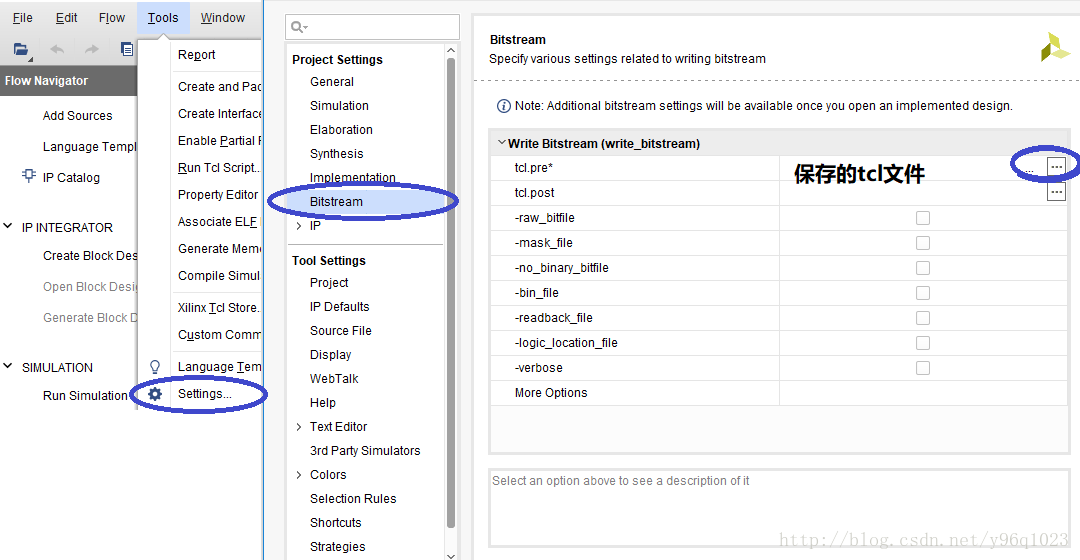Collapse the IP INTEGRATOR section
The image size is (1080, 560).
coord(8,227)
